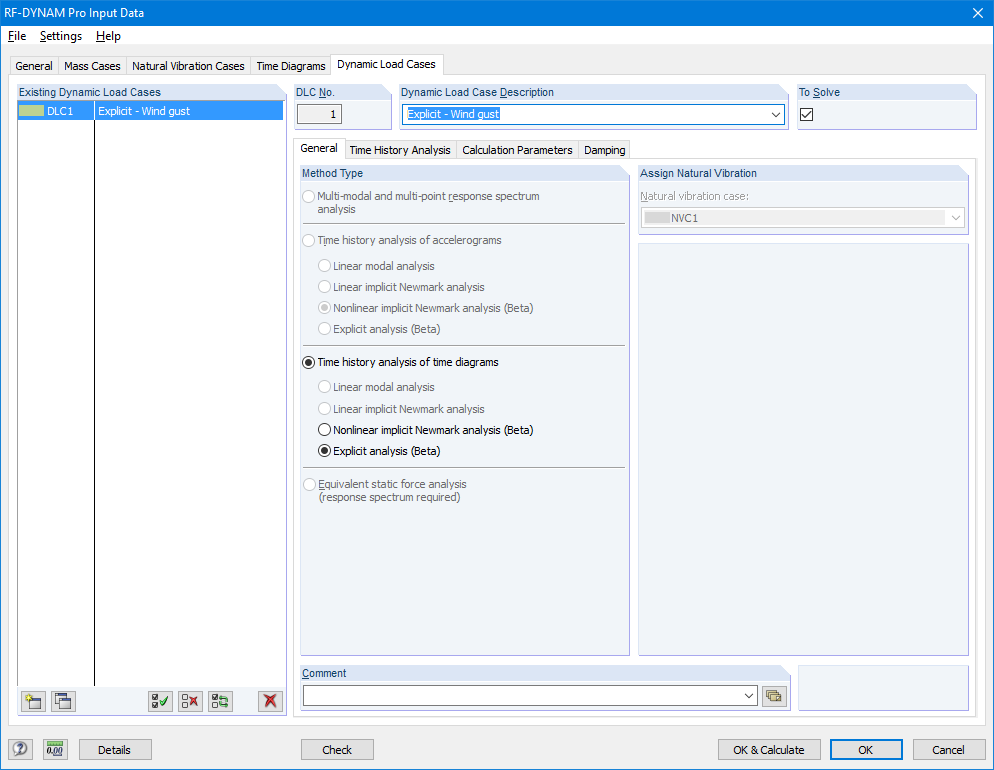
Task: Open the Dynamic Load Case Description dropdown
Action: coord(777,114)
